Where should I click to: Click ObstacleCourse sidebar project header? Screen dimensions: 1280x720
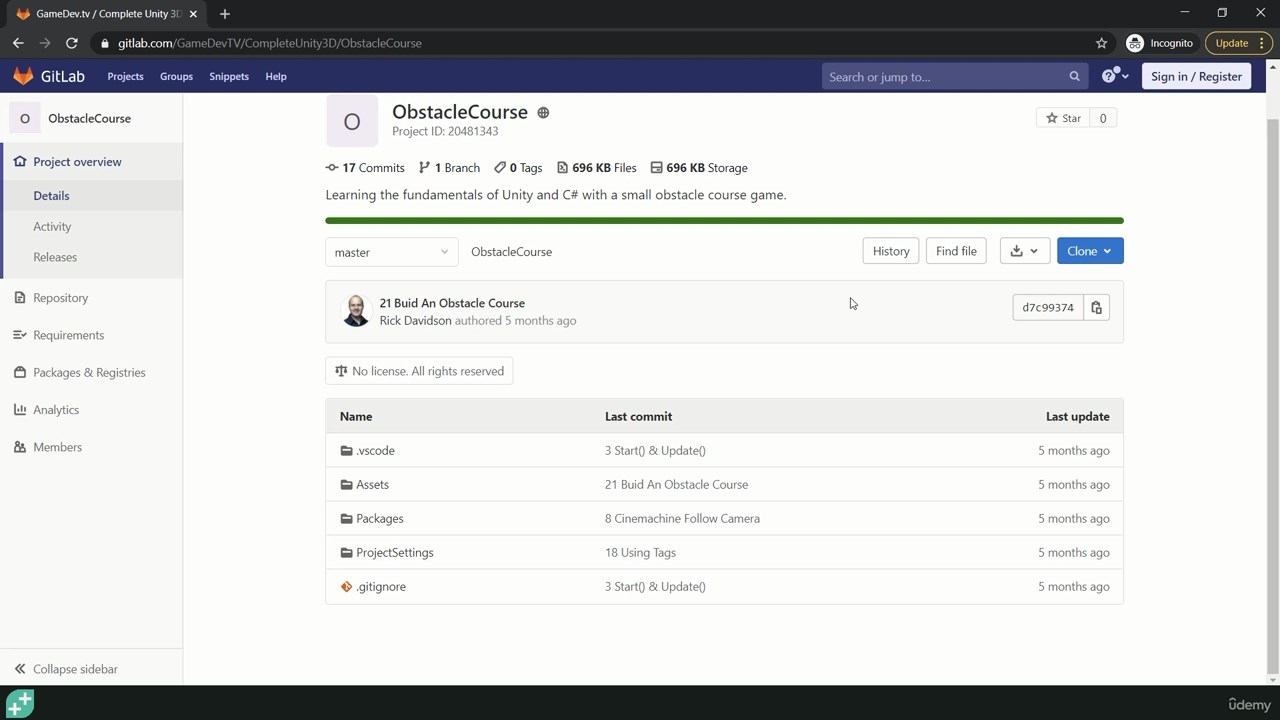91,118
